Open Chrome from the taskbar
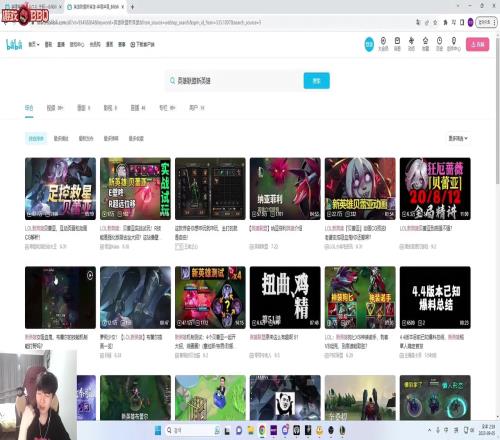This screenshot has height=440, width=500. (262, 430)
